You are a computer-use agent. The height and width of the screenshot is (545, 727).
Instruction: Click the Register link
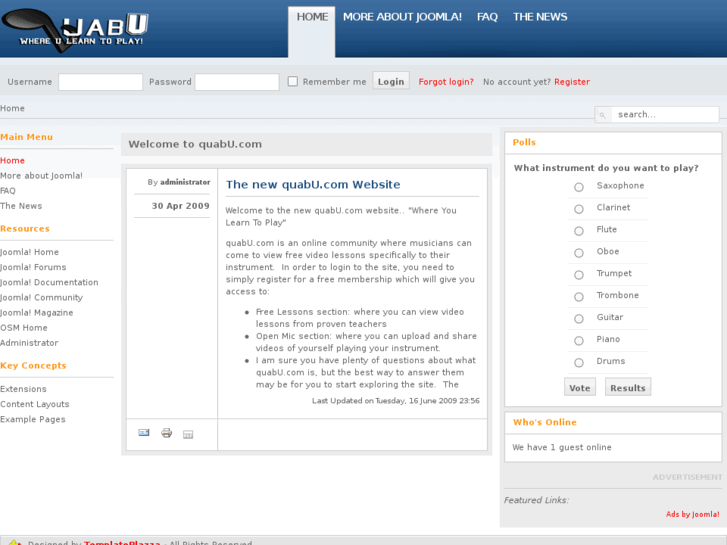(x=572, y=82)
